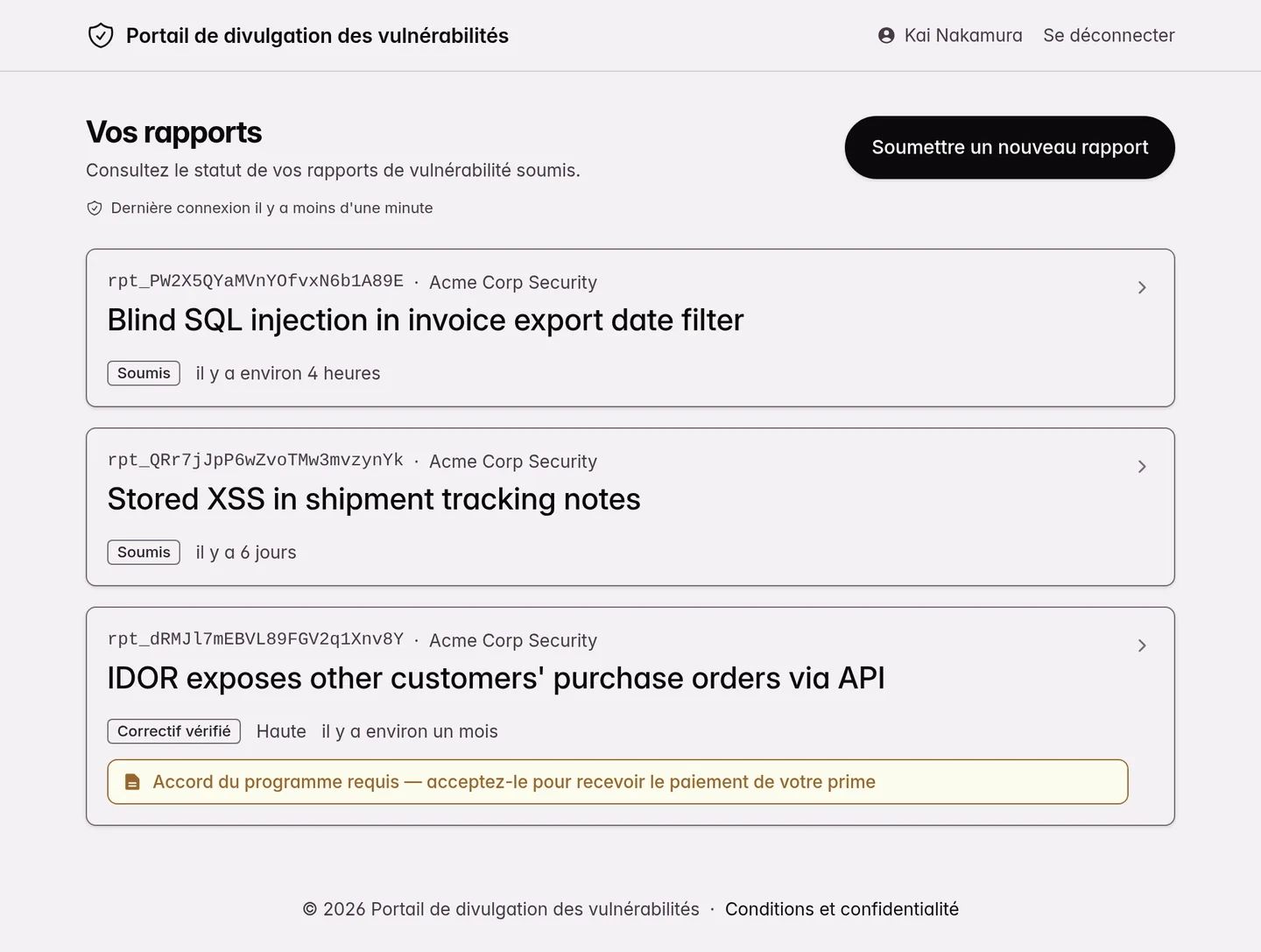The image size is (1261, 952).
Task: Go to Portail de divulgation des vulnérabilités home
Action: tap(317, 36)
